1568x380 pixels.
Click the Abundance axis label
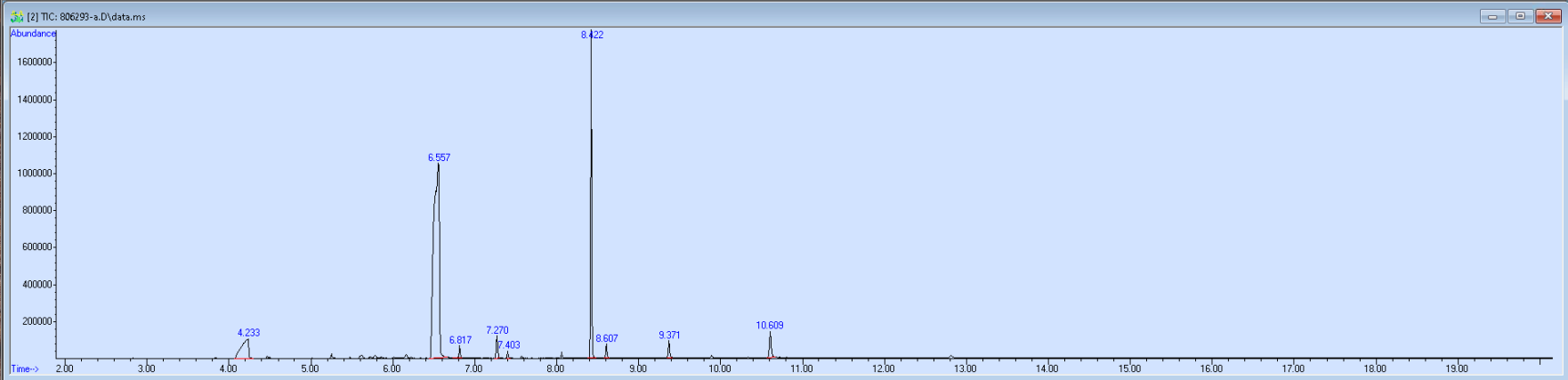33,34
